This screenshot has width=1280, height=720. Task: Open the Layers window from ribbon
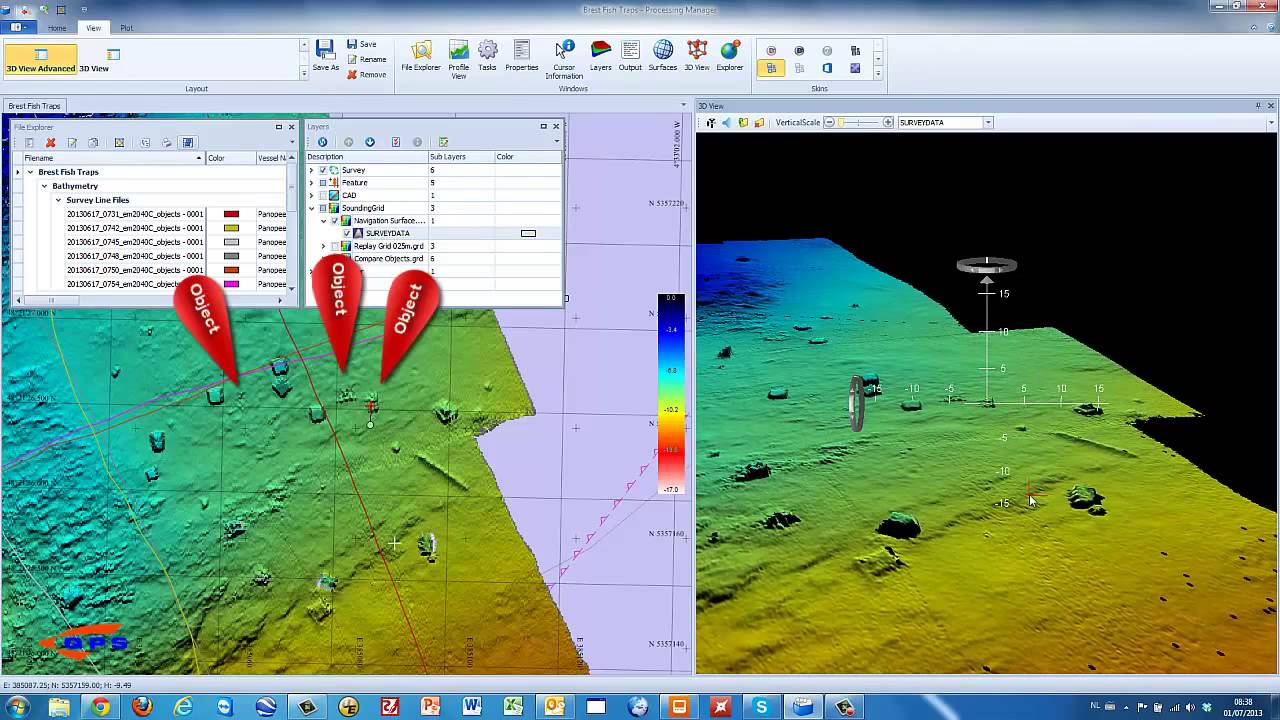601,55
